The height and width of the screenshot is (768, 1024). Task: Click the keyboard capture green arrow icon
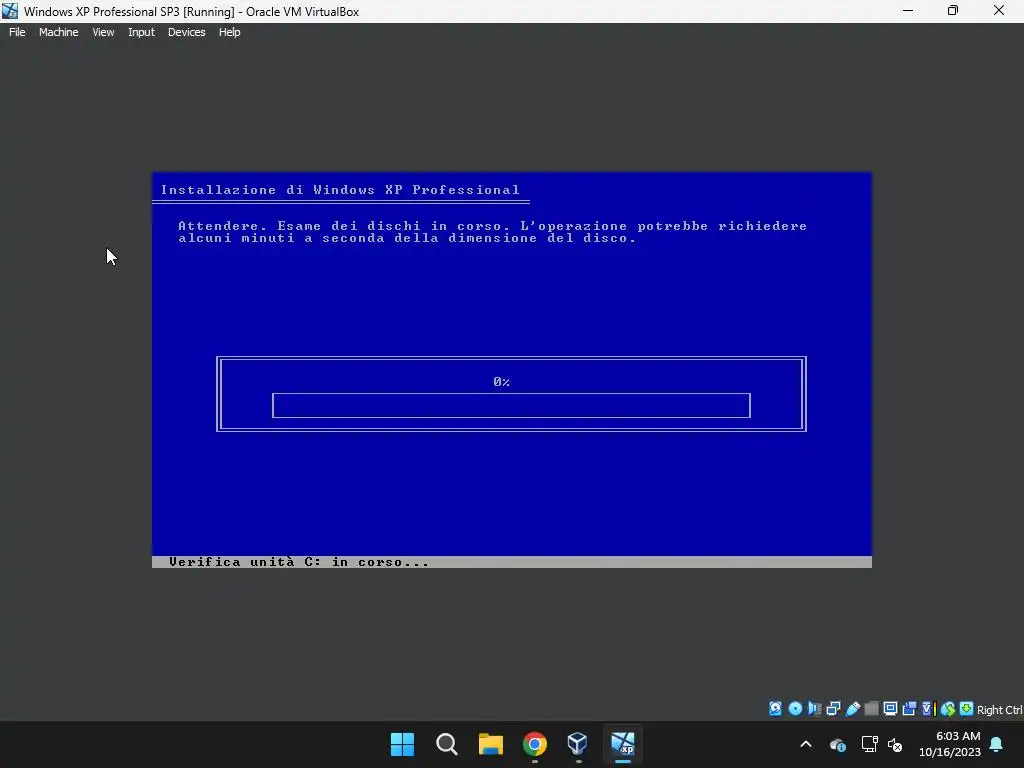[966, 709]
